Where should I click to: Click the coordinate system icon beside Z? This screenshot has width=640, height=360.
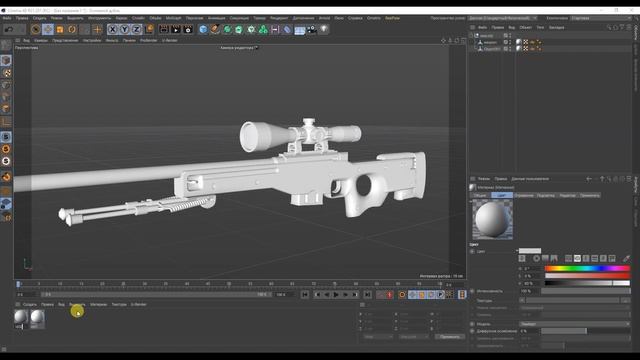[149, 29]
